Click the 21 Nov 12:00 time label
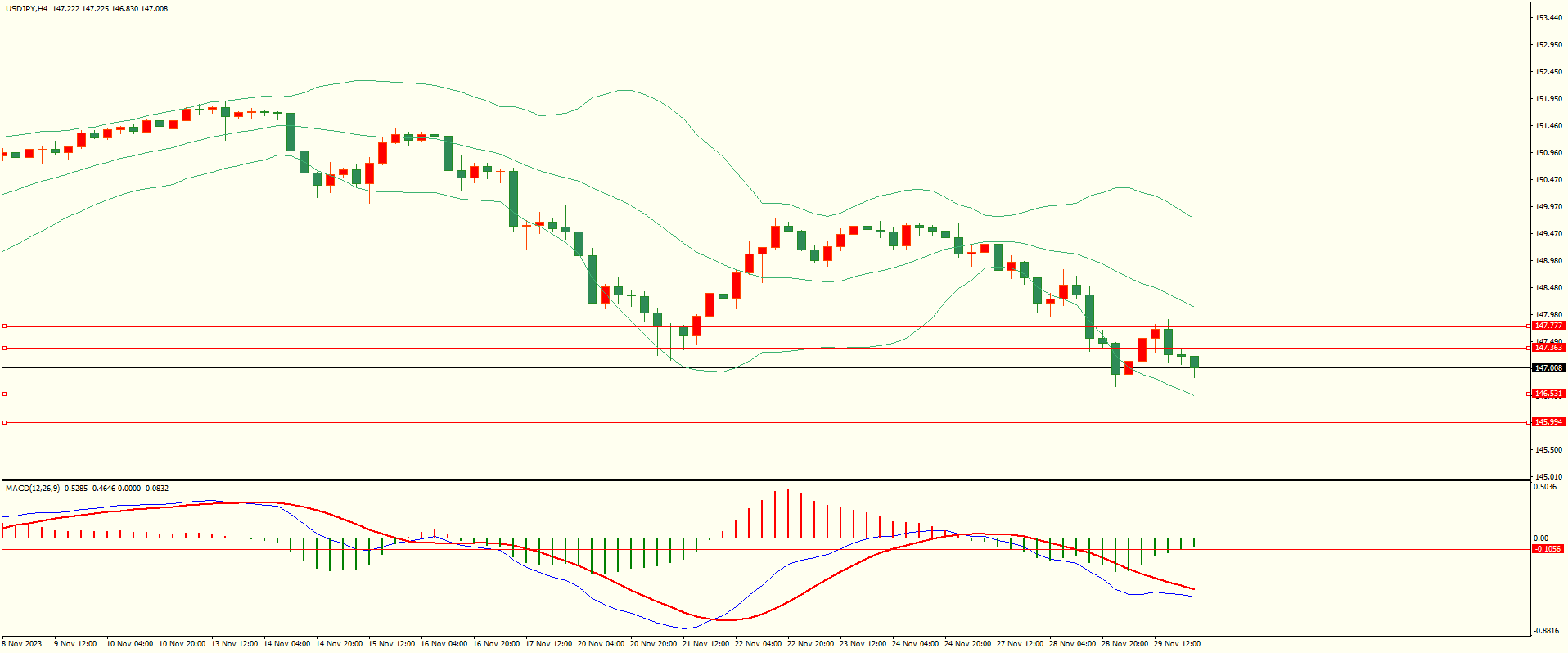Screen dimensions: 1568x653 (705, 644)
